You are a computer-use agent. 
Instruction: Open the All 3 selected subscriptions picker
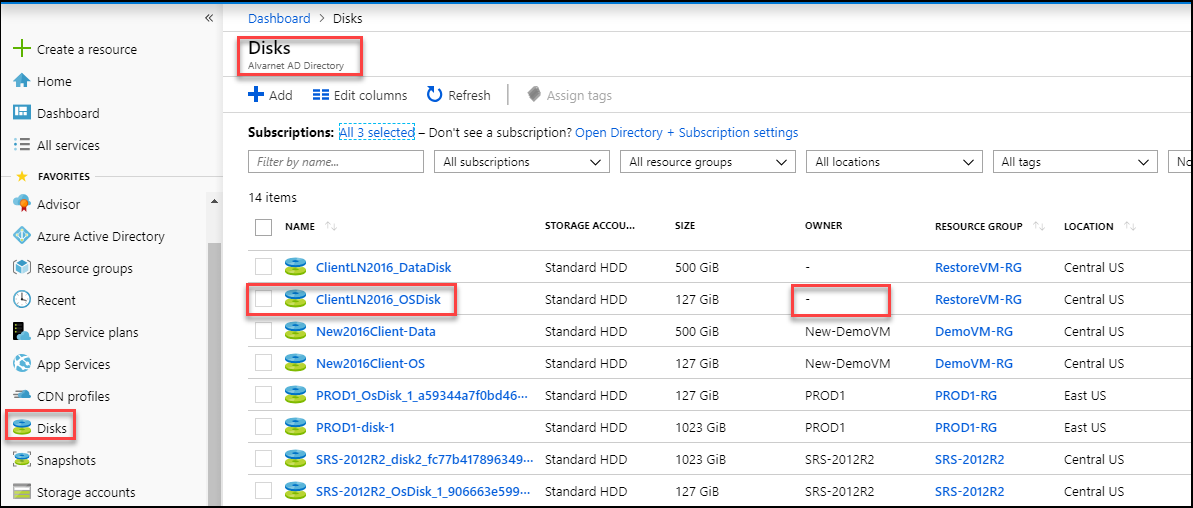coord(377,132)
